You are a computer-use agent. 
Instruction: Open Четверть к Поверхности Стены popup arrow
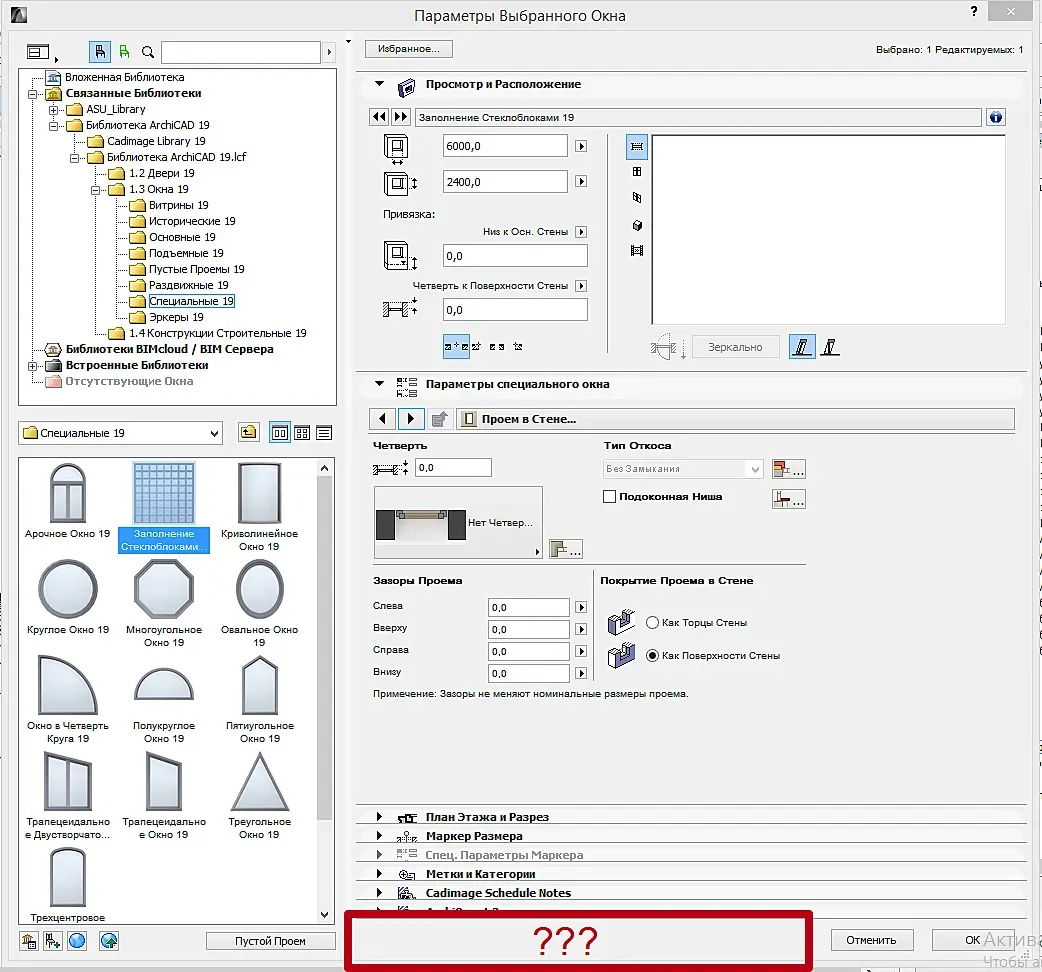(x=581, y=286)
